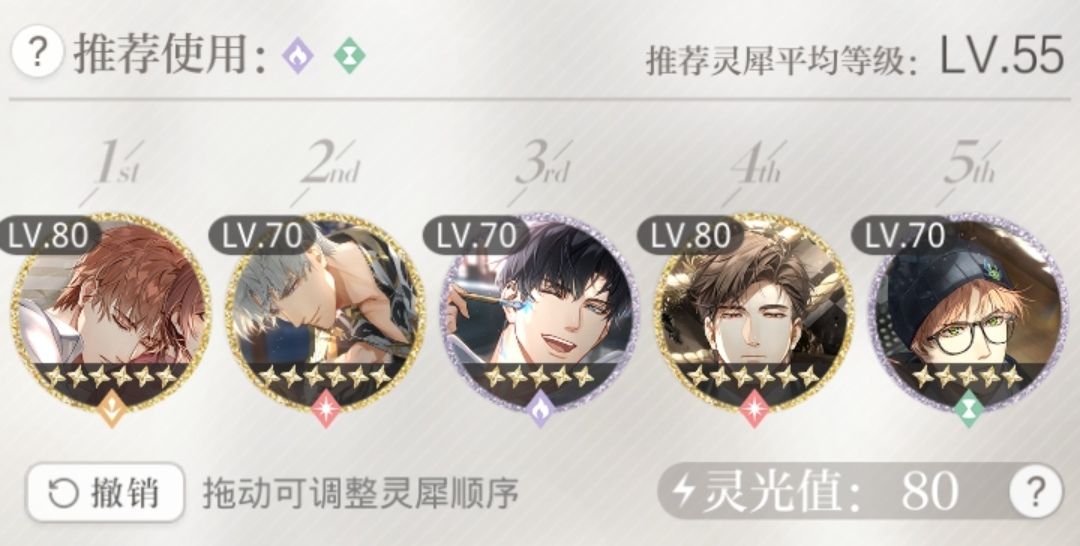The width and height of the screenshot is (1080, 546).
Task: Click purple flame badge under third card
Action: 539,408
